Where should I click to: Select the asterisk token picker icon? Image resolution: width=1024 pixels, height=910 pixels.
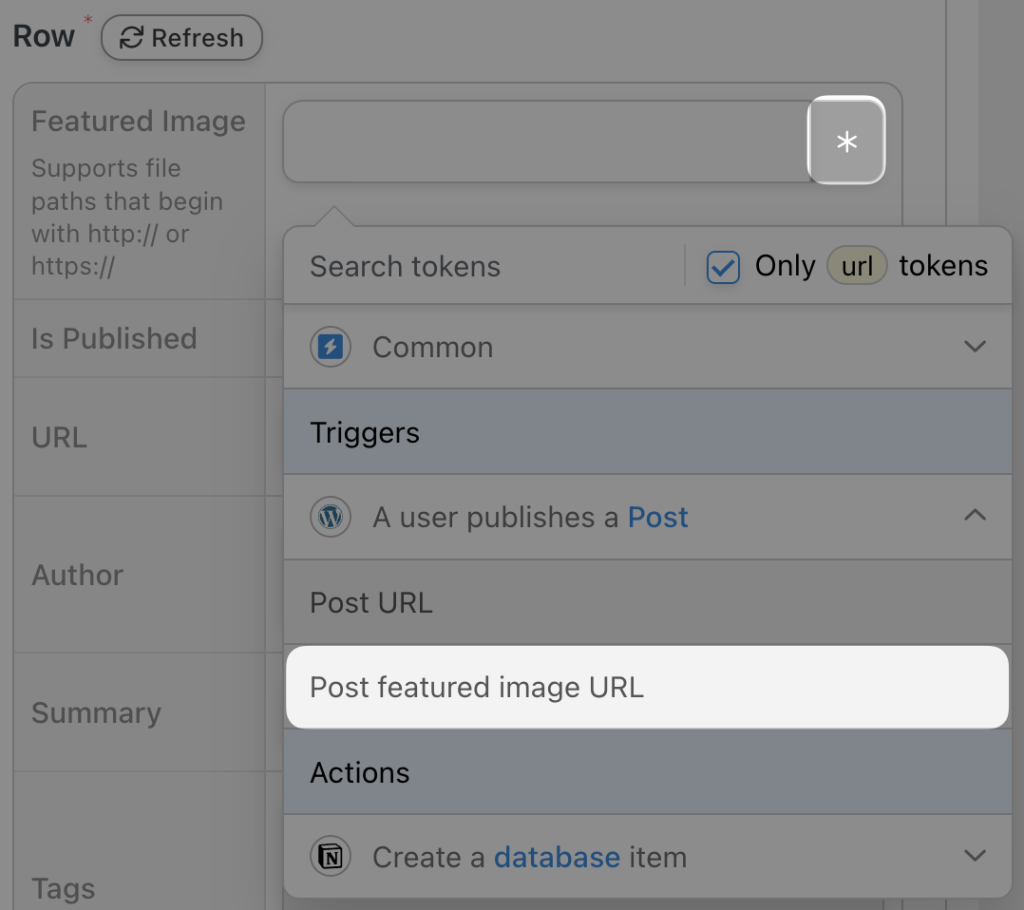(x=846, y=142)
